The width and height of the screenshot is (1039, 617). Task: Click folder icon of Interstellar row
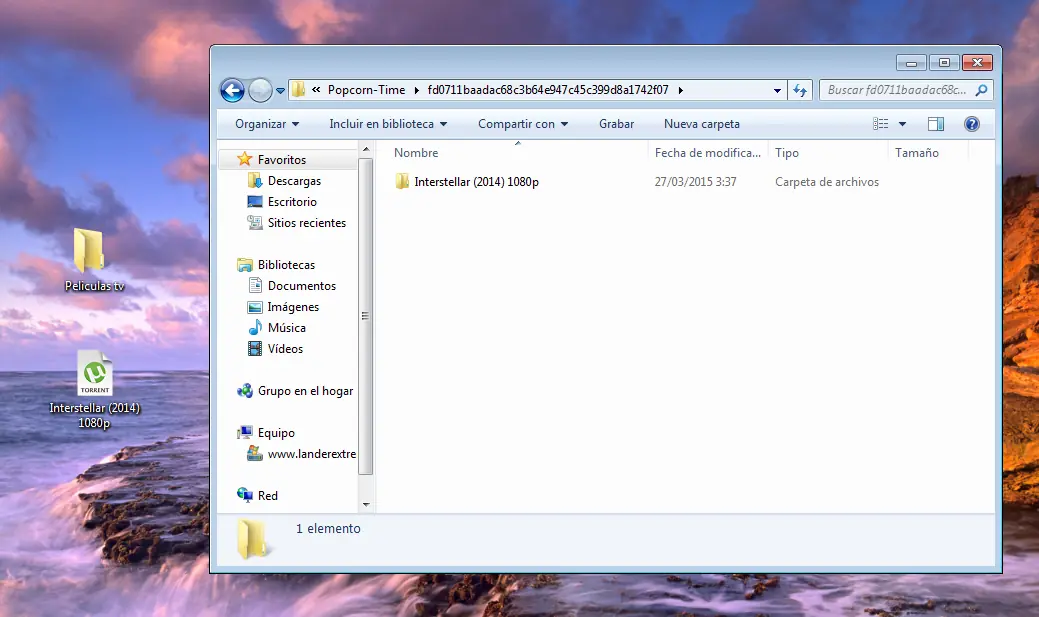click(x=402, y=182)
